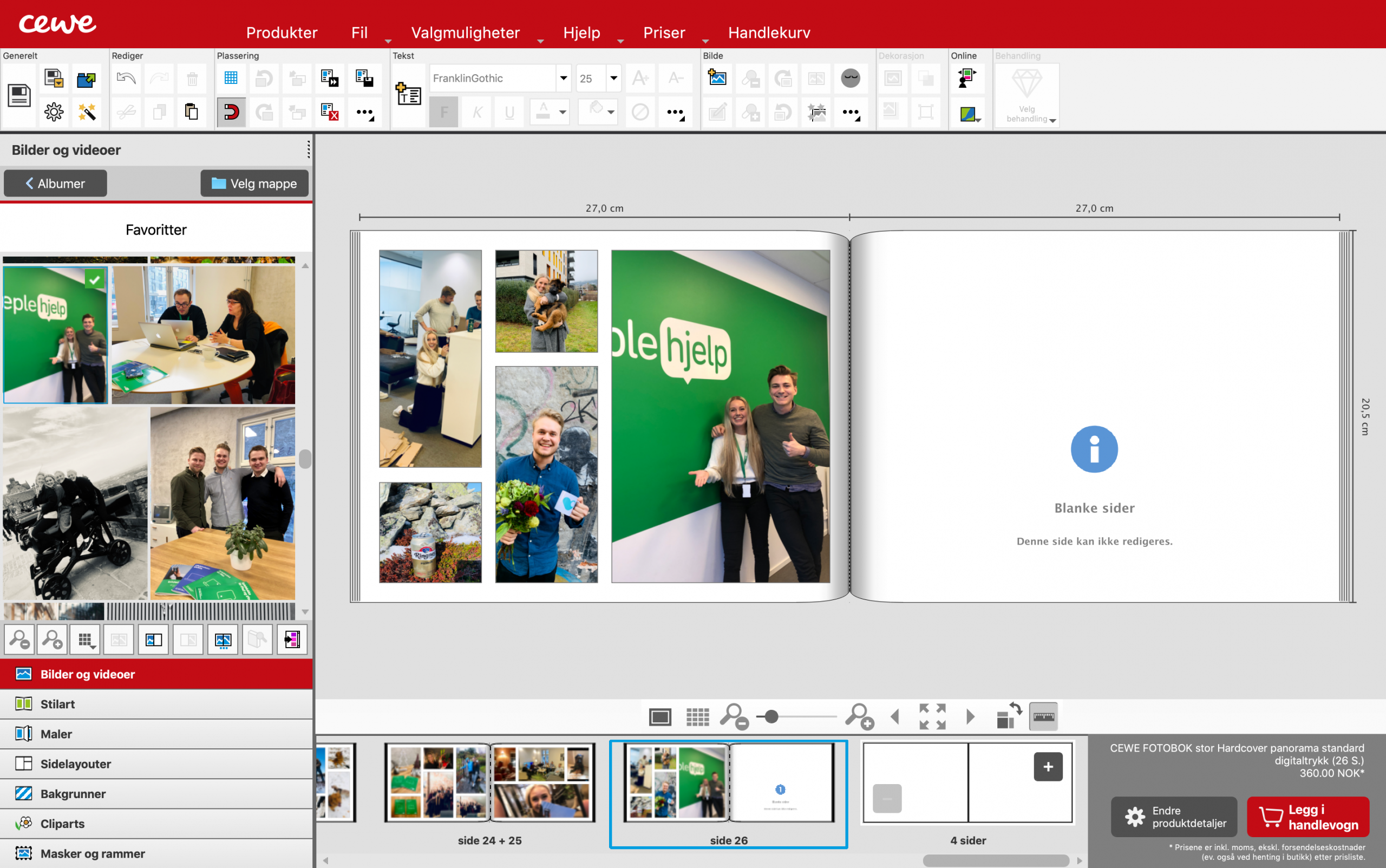Open the thumbnail grid view dropdown
Image resolution: width=1386 pixels, height=868 pixels.
pos(86,639)
